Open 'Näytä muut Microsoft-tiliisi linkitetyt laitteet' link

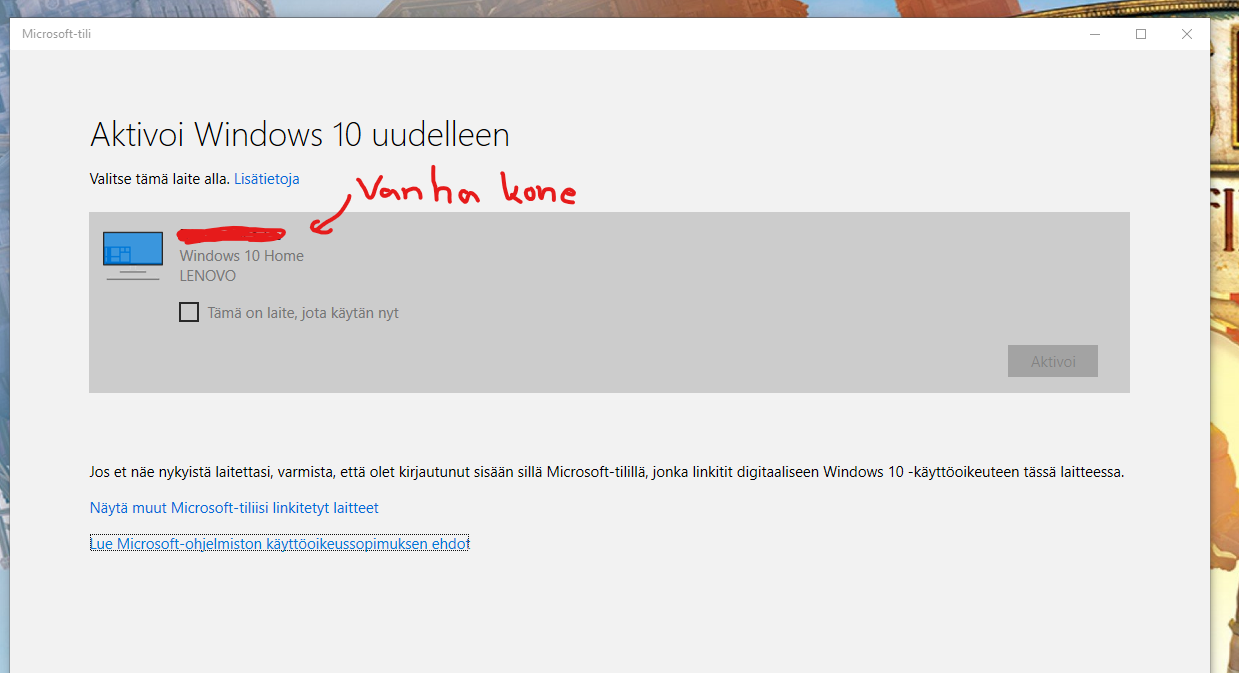click(234, 508)
